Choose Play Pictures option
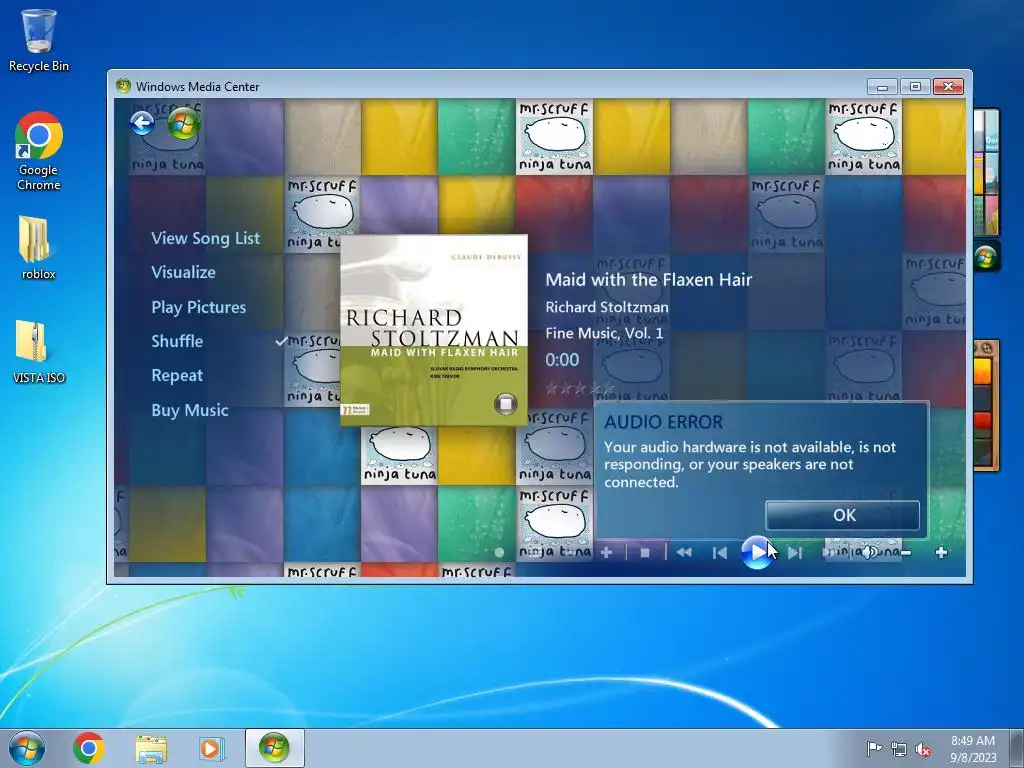Image resolution: width=1024 pixels, height=768 pixels. tap(199, 307)
